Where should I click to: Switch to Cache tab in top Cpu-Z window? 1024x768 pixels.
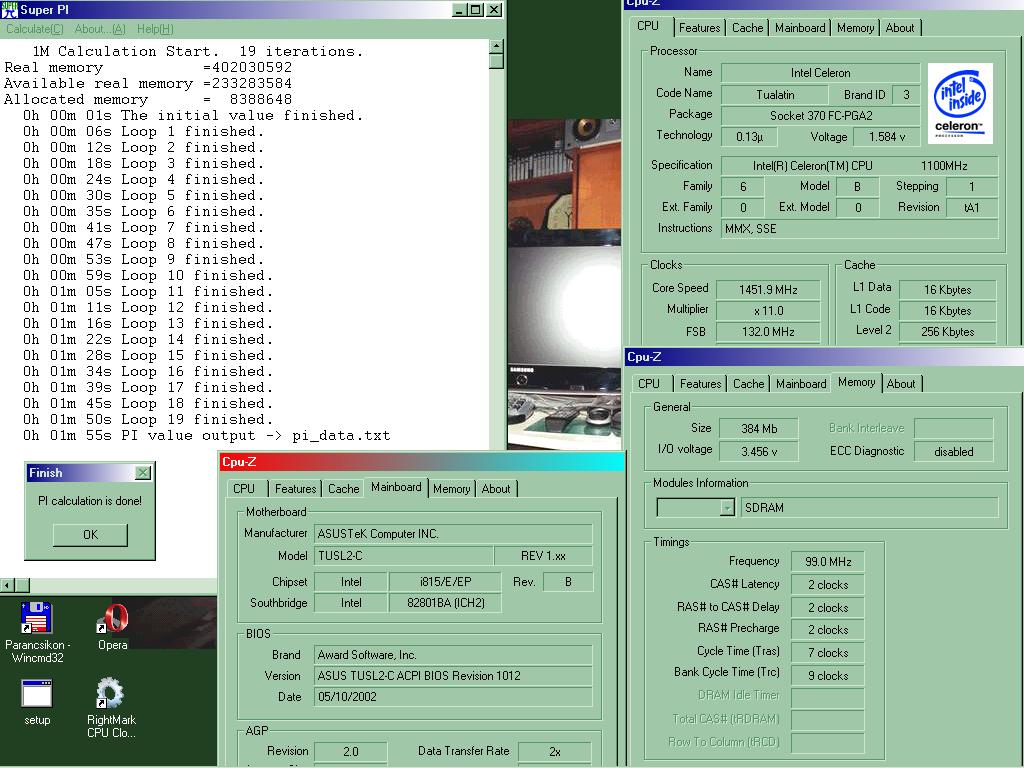pos(747,27)
